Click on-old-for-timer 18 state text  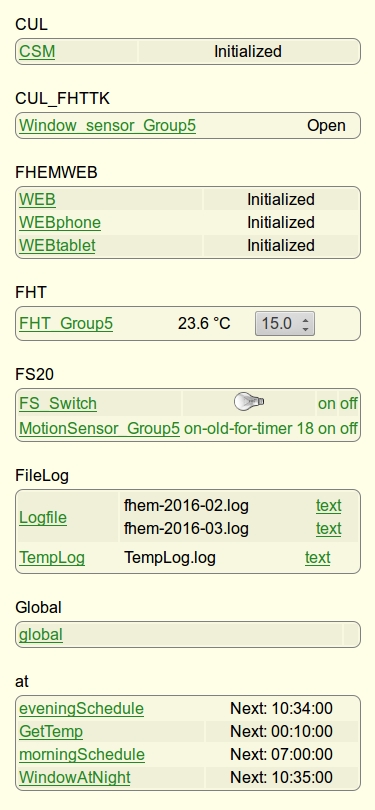pyautogui.click(x=249, y=429)
